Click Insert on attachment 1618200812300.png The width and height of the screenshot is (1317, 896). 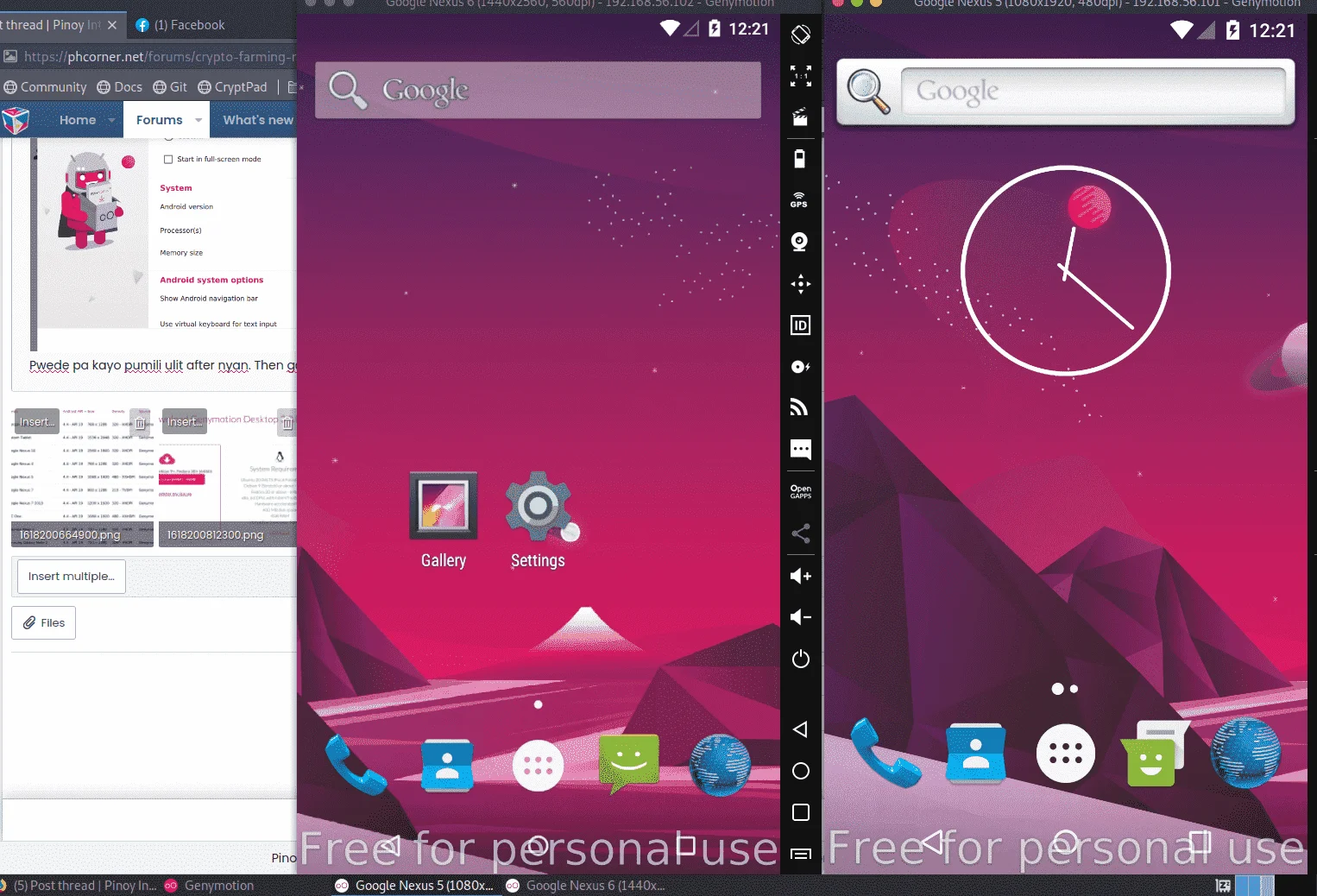coord(184,421)
